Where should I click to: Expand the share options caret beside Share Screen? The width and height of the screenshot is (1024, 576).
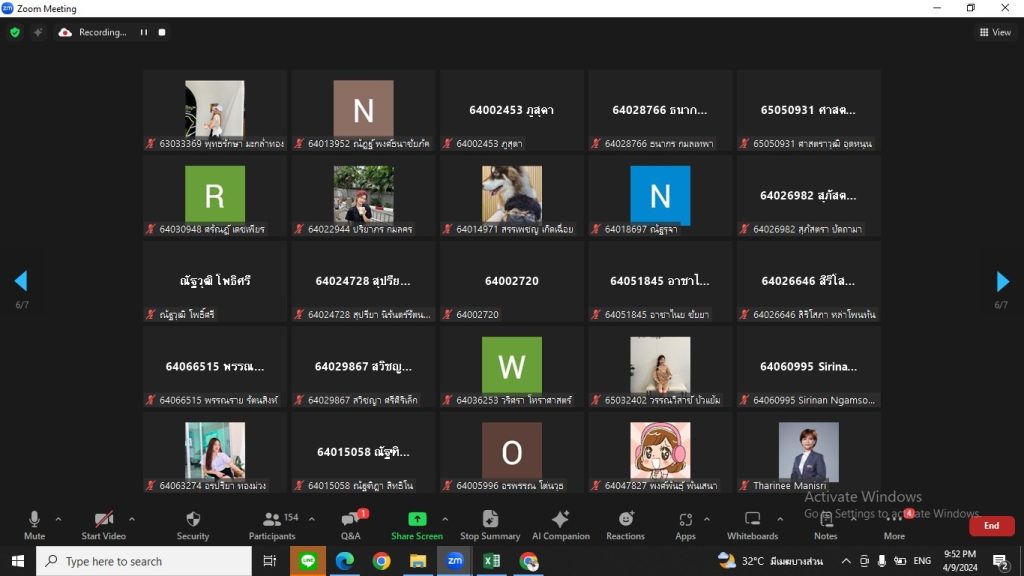[445, 519]
